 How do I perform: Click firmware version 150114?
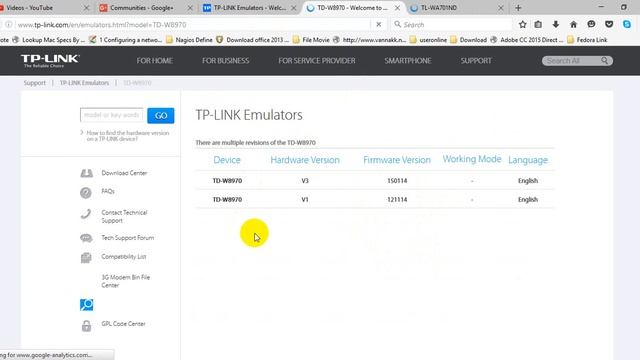click(x=397, y=181)
